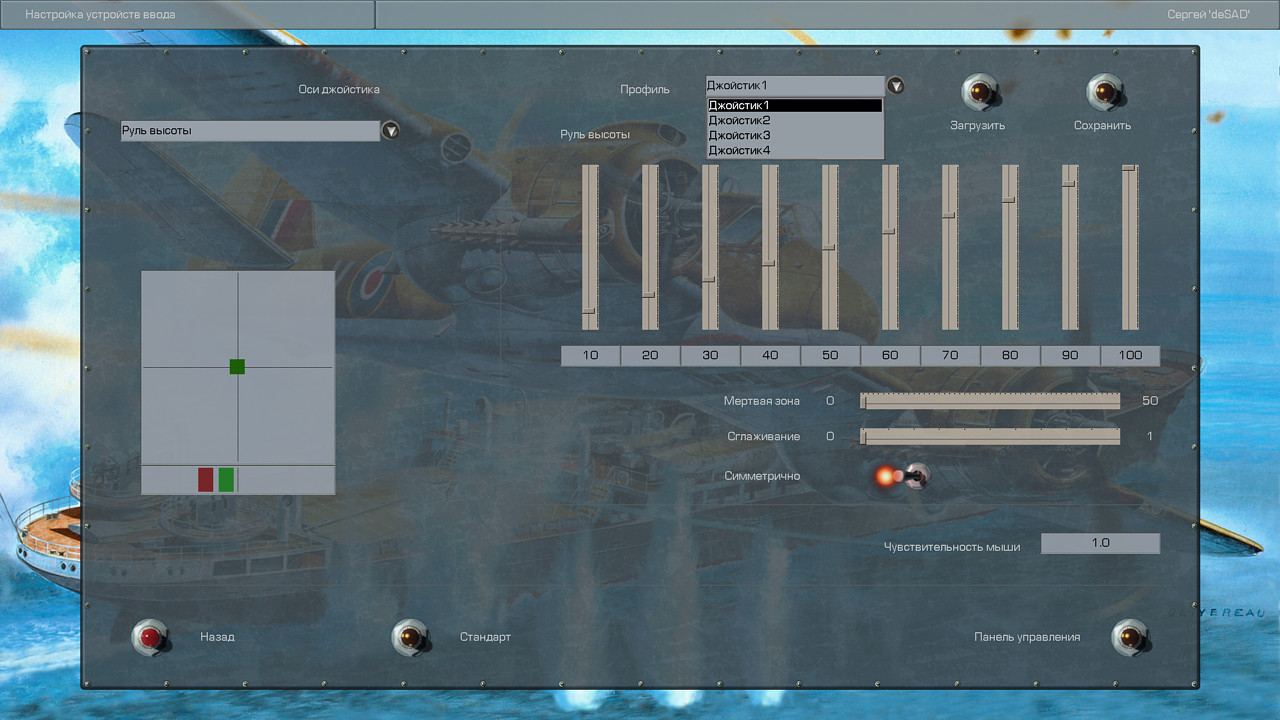The width and height of the screenshot is (1280, 720).
Task: Click the vertical curve slider above 100
Action: [1130, 247]
